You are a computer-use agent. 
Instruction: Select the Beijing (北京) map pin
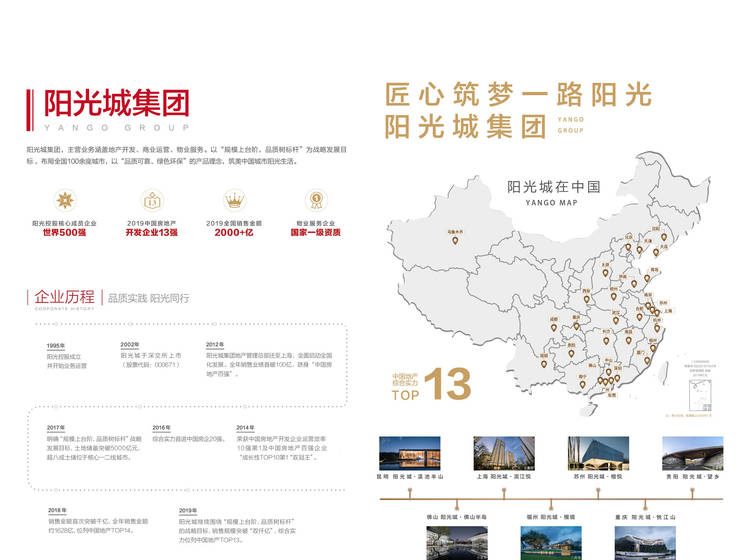point(629,247)
